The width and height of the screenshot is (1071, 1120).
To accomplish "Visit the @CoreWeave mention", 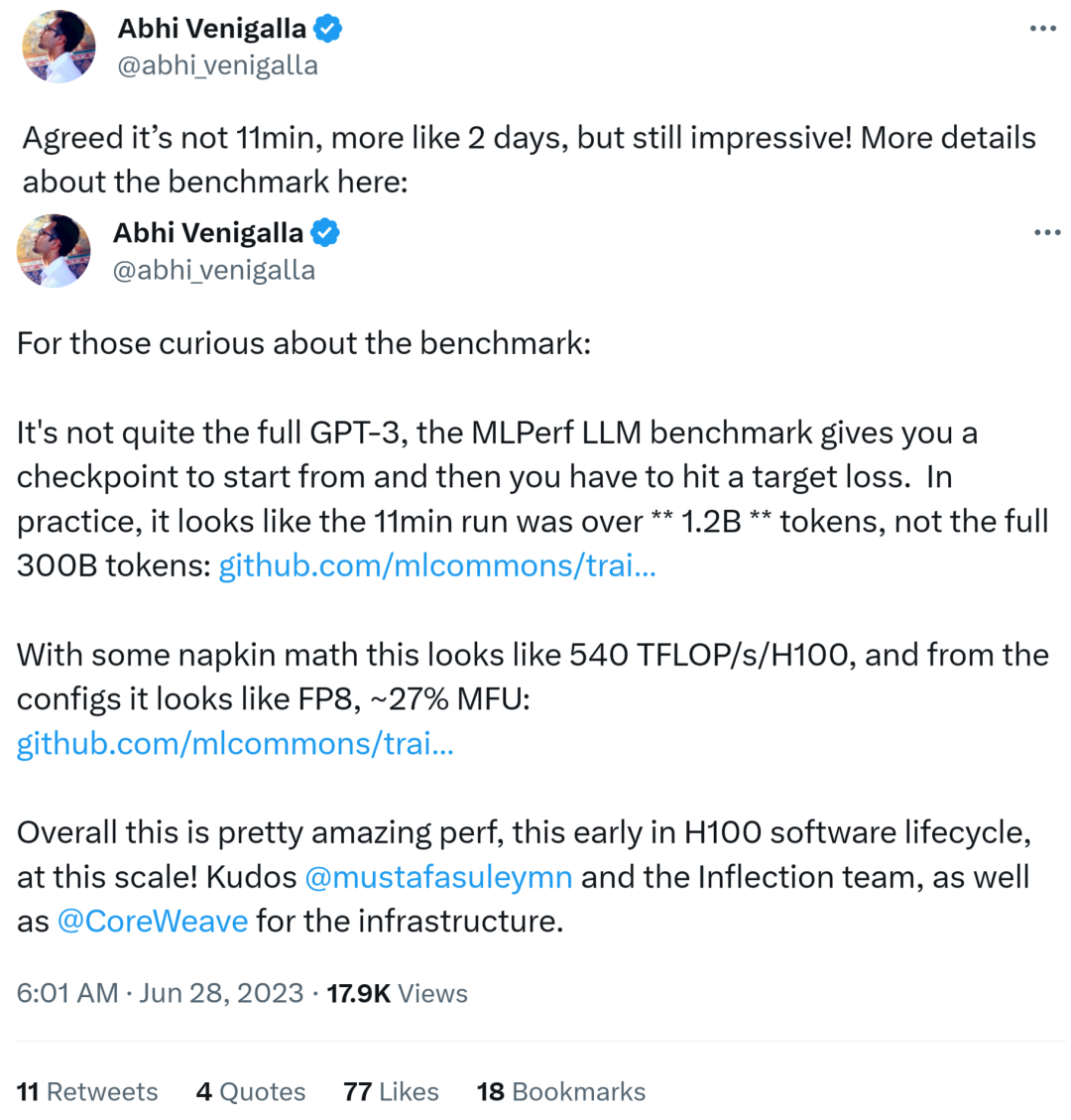I will pos(152,922).
